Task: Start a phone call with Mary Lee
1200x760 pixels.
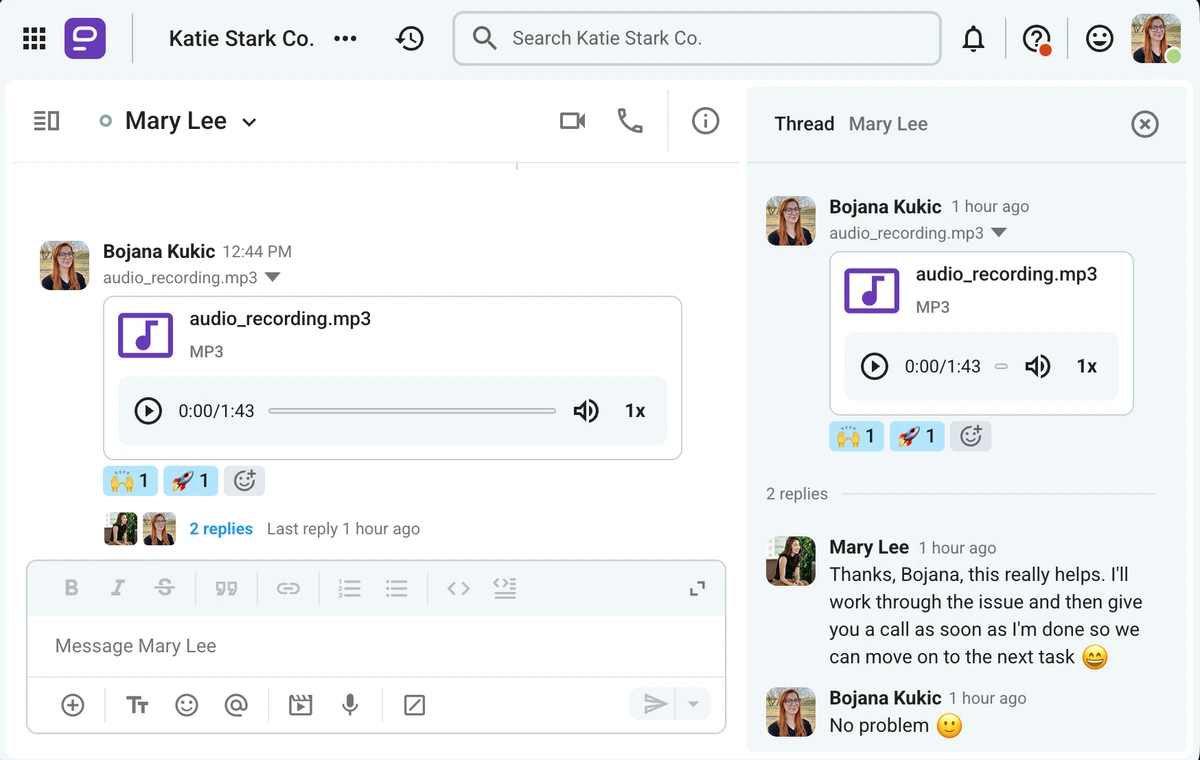Action: [x=630, y=120]
